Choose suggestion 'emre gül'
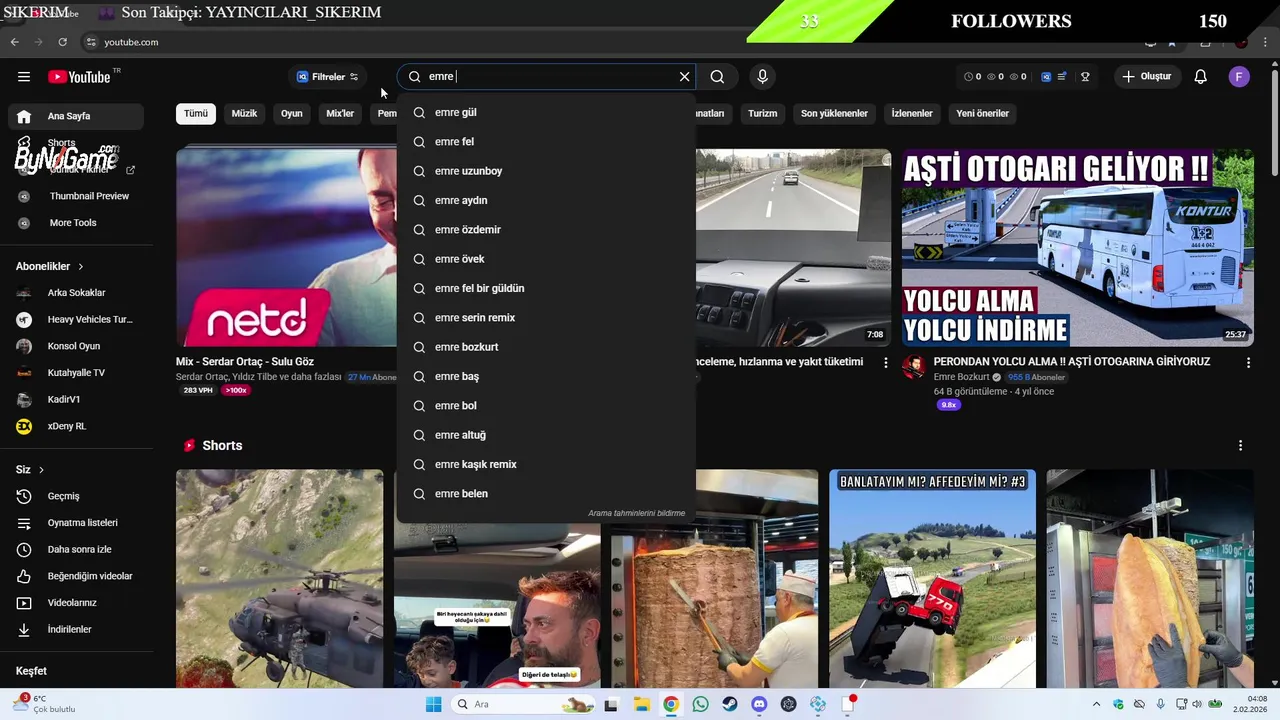 [546, 112]
